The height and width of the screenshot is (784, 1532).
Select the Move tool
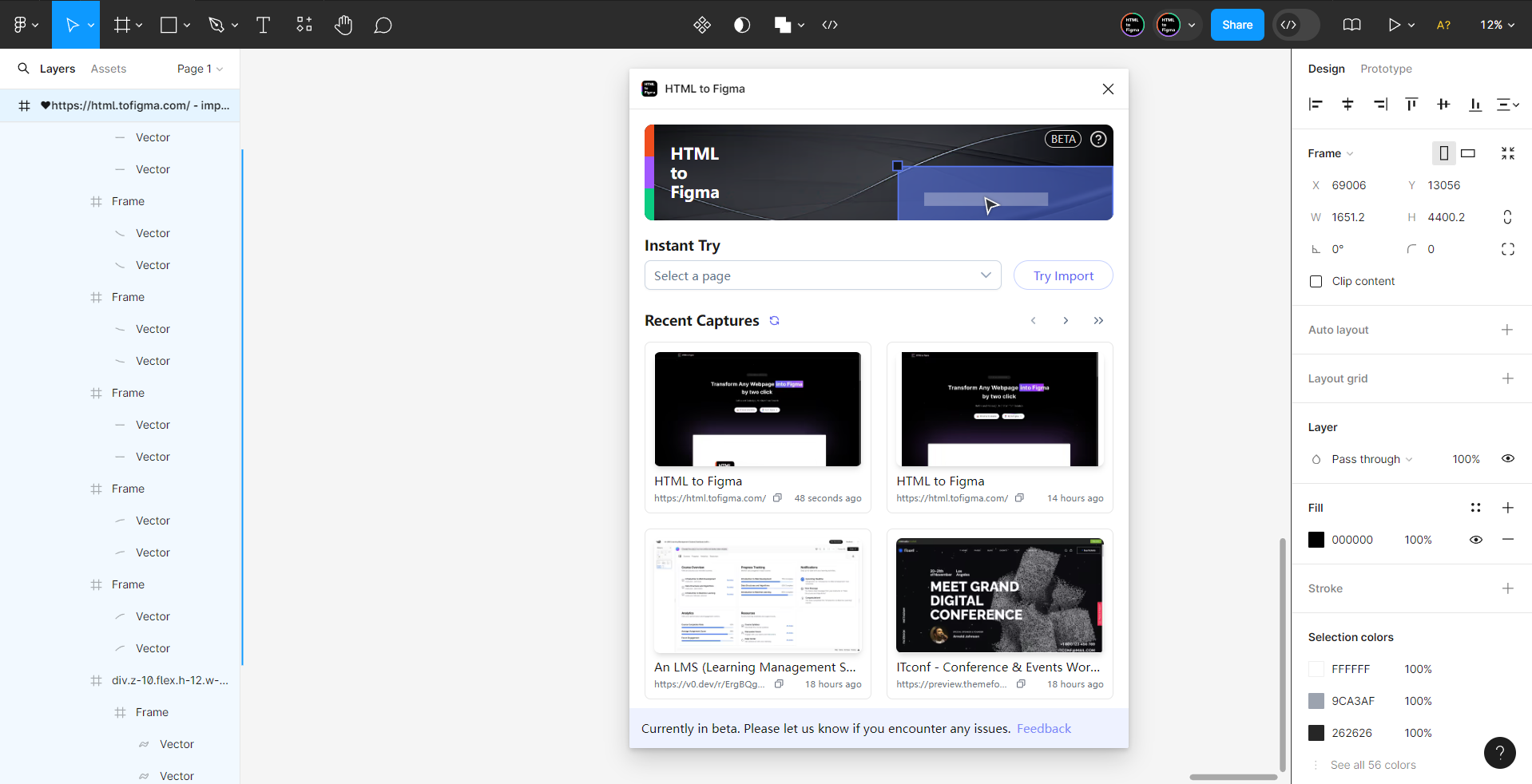tap(72, 25)
